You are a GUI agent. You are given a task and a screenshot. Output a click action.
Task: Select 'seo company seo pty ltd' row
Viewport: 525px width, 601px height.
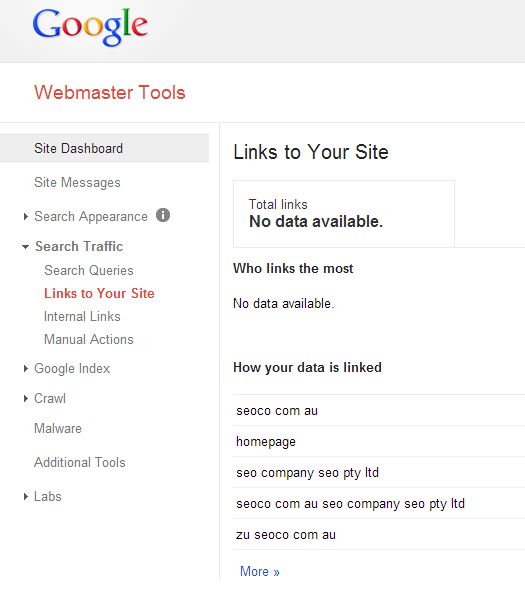[x=379, y=473]
